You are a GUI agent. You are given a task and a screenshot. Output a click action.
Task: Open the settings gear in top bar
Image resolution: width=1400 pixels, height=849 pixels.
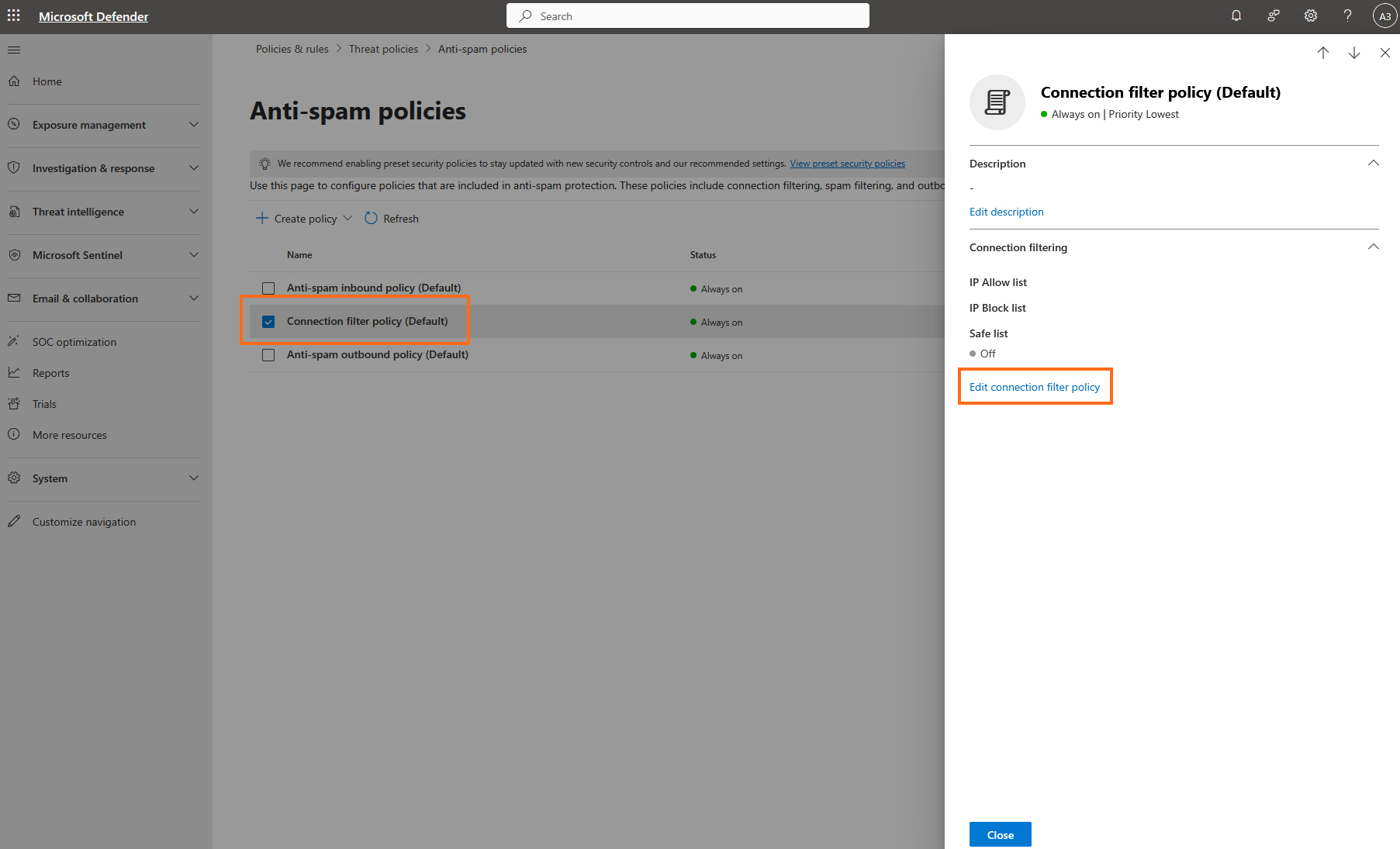pos(1311,16)
